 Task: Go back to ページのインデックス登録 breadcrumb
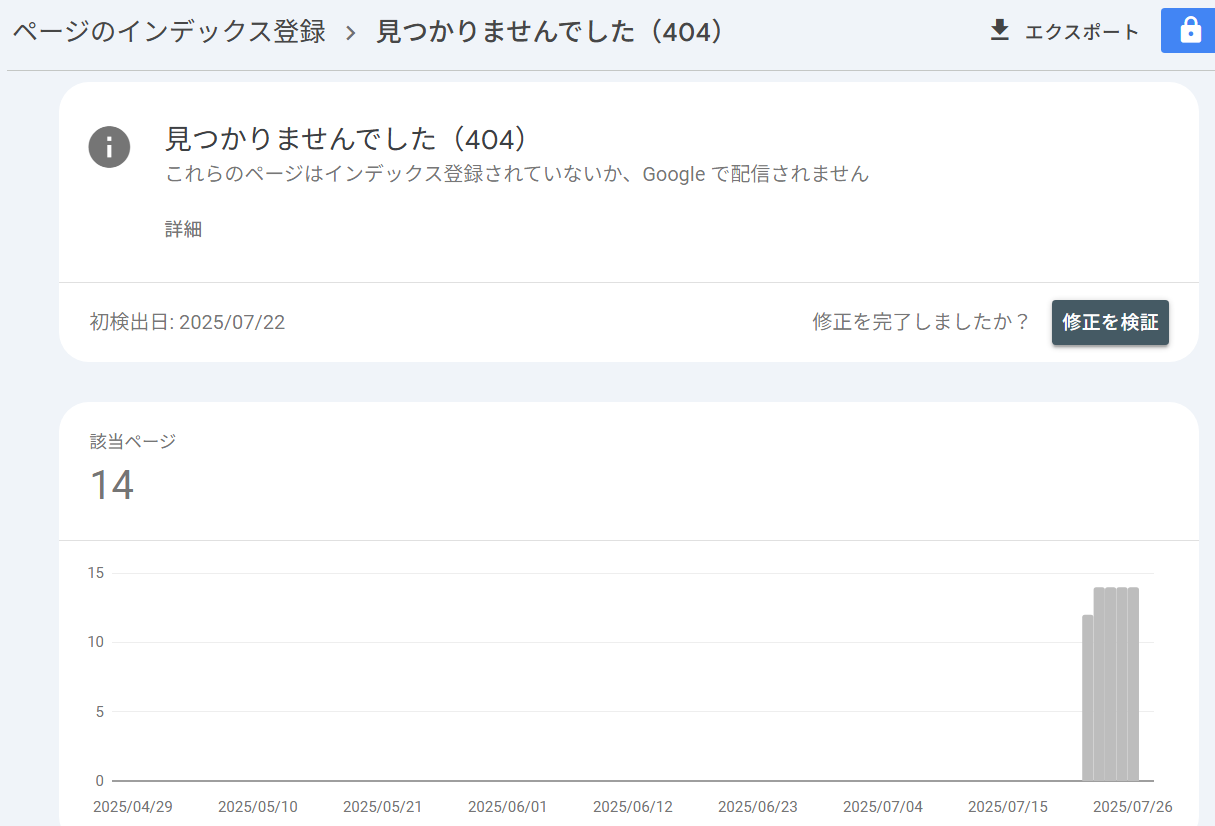(x=169, y=32)
